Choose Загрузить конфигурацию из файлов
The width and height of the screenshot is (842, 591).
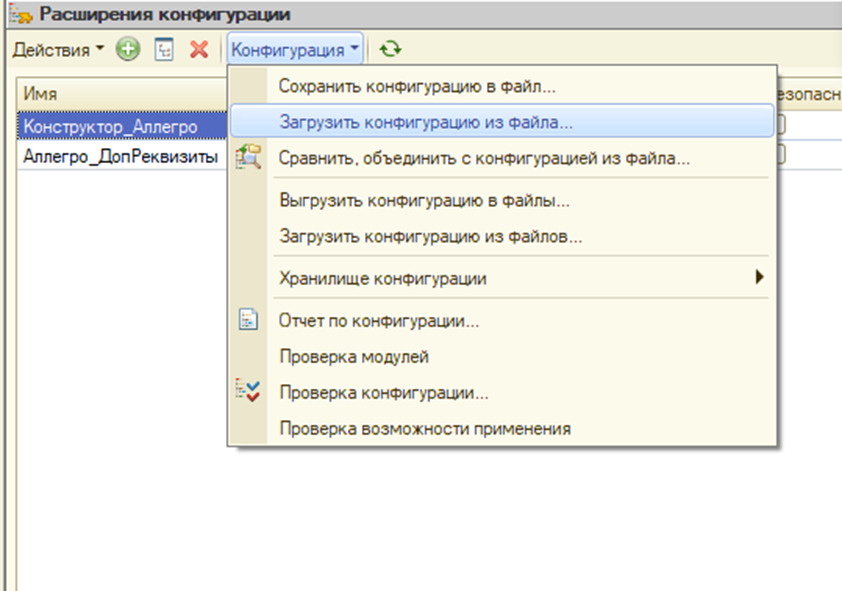point(502,236)
